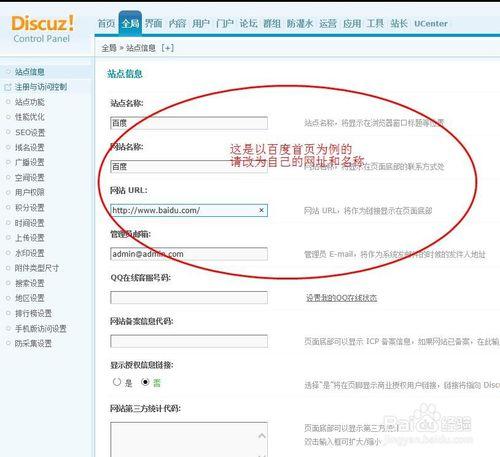
Task: Open 附件类型尺寸 in the sidebar
Action: click(37, 268)
